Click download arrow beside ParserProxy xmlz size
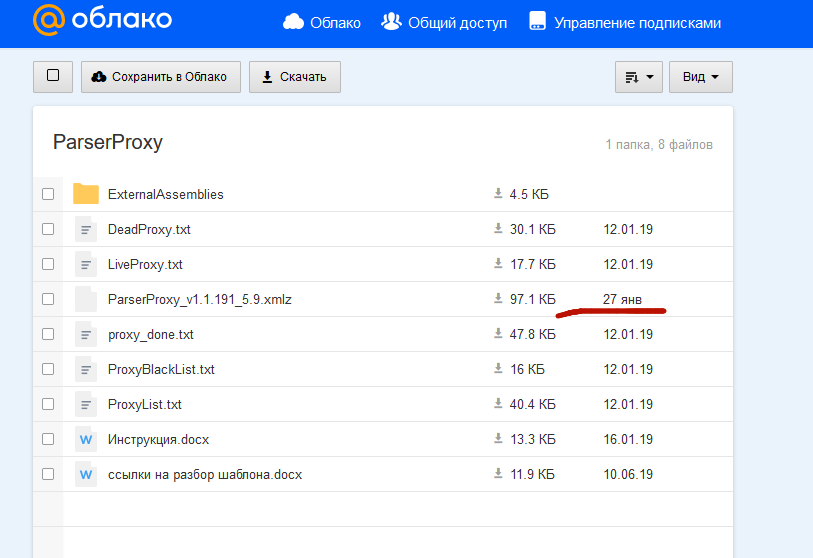The width and height of the screenshot is (813, 558). [x=497, y=299]
